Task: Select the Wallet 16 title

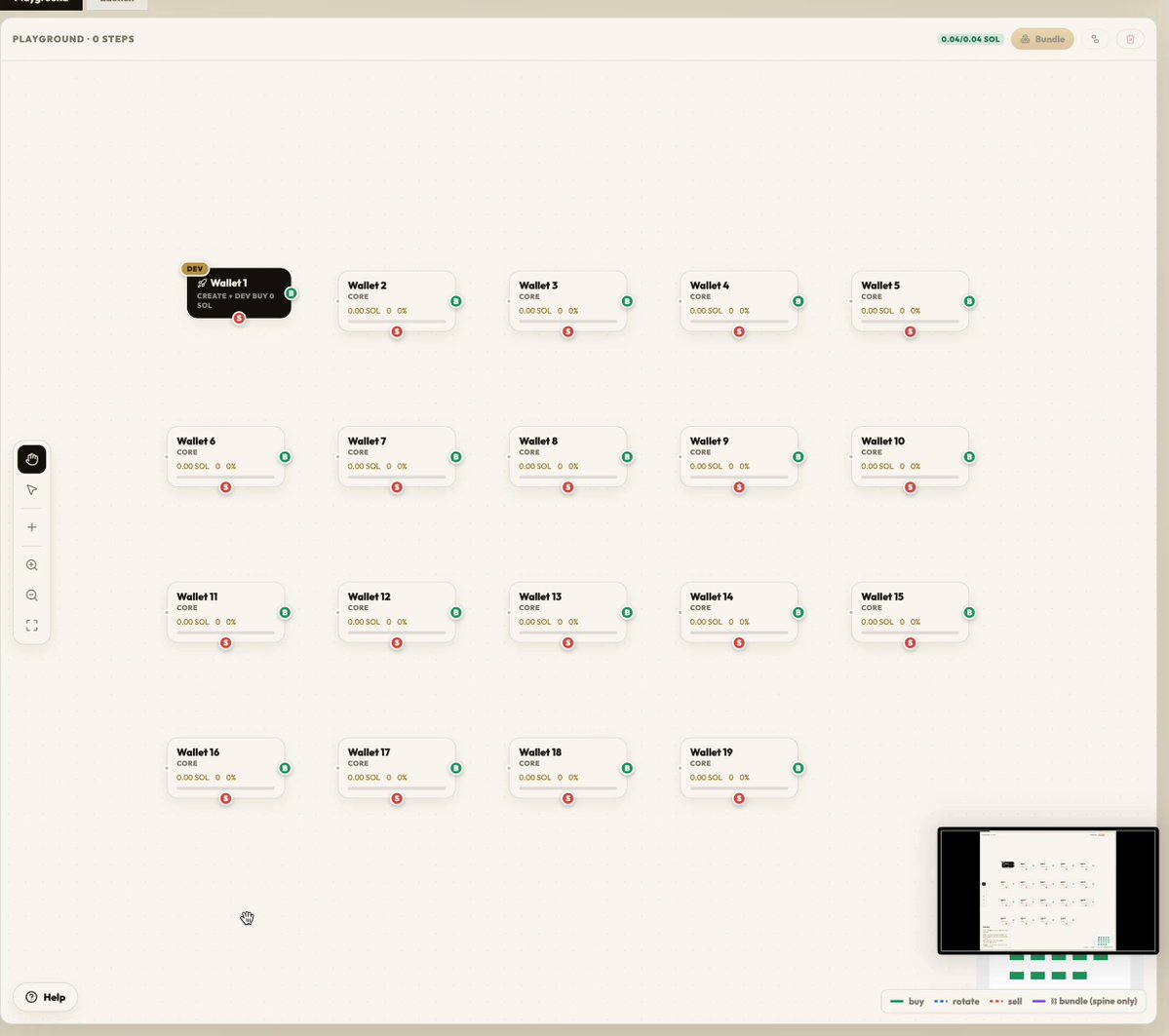Action: [198, 752]
